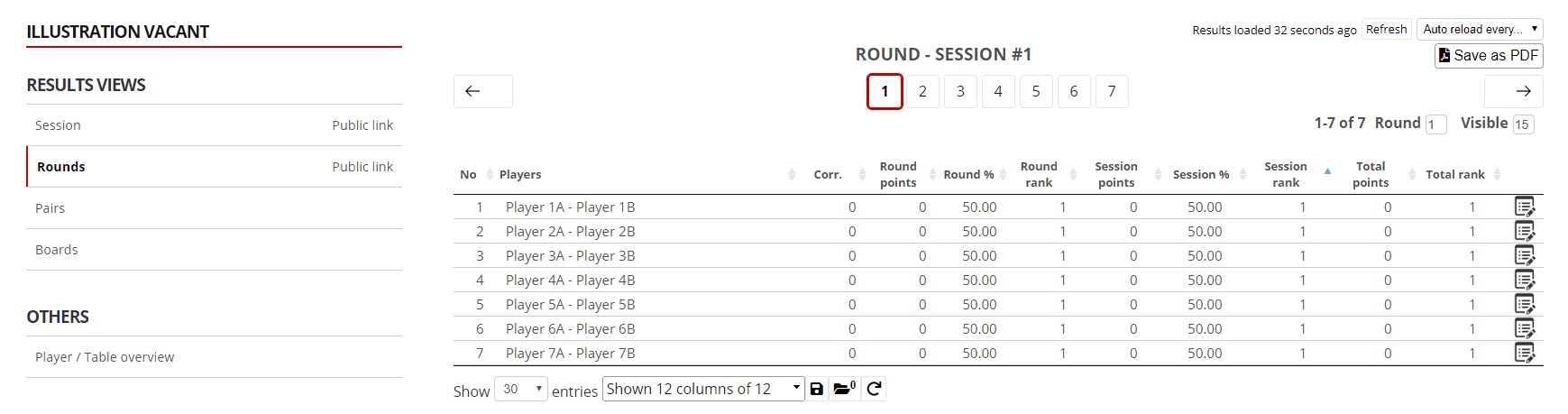The width and height of the screenshot is (1568, 414).
Task: Switch to round 3 page
Action: click(960, 91)
